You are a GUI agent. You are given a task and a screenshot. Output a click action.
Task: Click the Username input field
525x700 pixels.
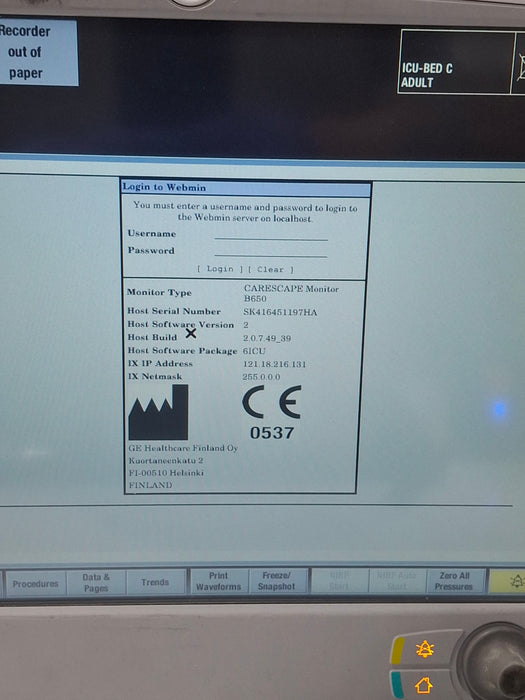coord(271,234)
